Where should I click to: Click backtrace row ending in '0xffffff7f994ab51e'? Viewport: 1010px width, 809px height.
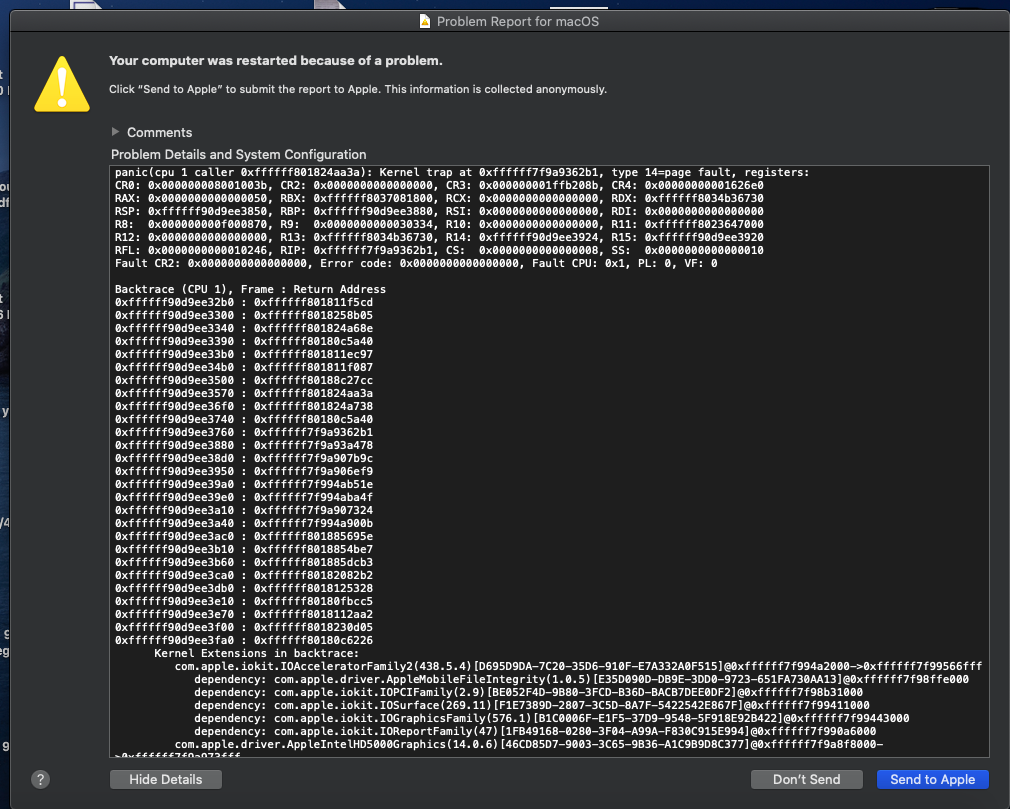[244, 484]
